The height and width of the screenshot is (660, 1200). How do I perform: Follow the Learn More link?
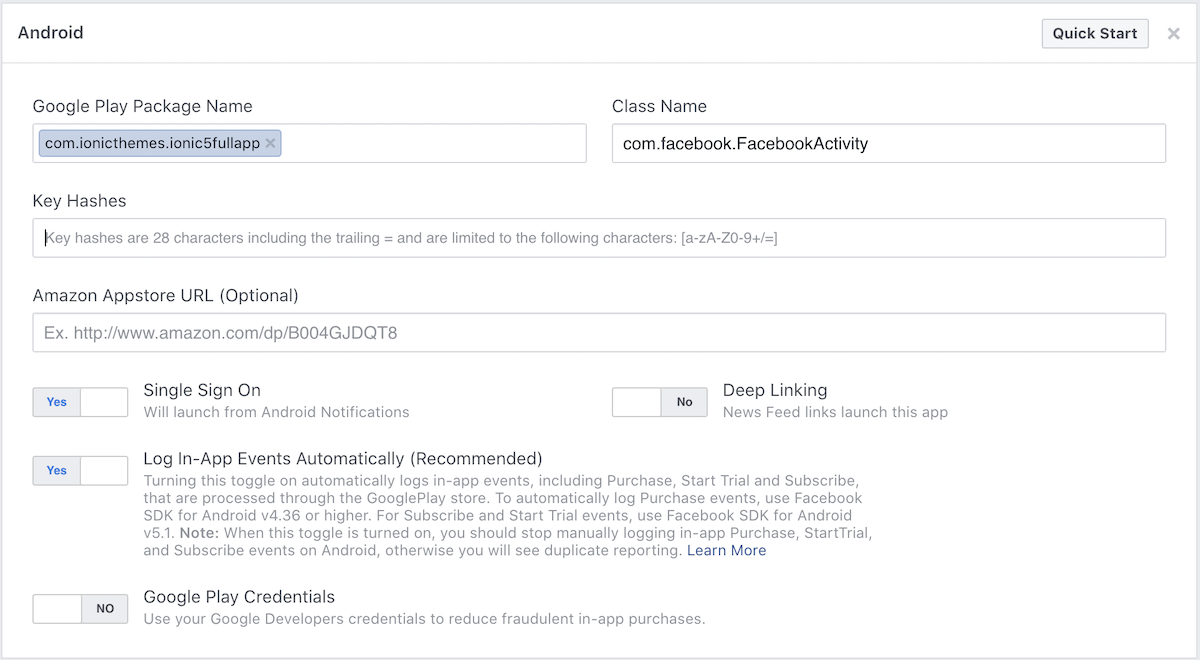pyautogui.click(x=727, y=551)
